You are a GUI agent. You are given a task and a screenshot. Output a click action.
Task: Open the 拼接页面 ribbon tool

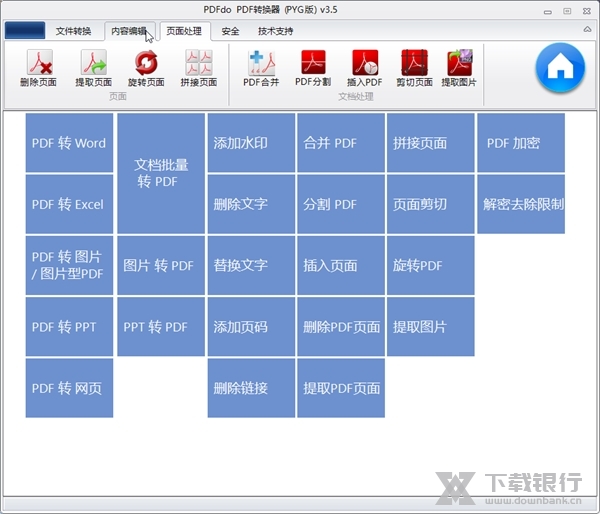pos(199,68)
